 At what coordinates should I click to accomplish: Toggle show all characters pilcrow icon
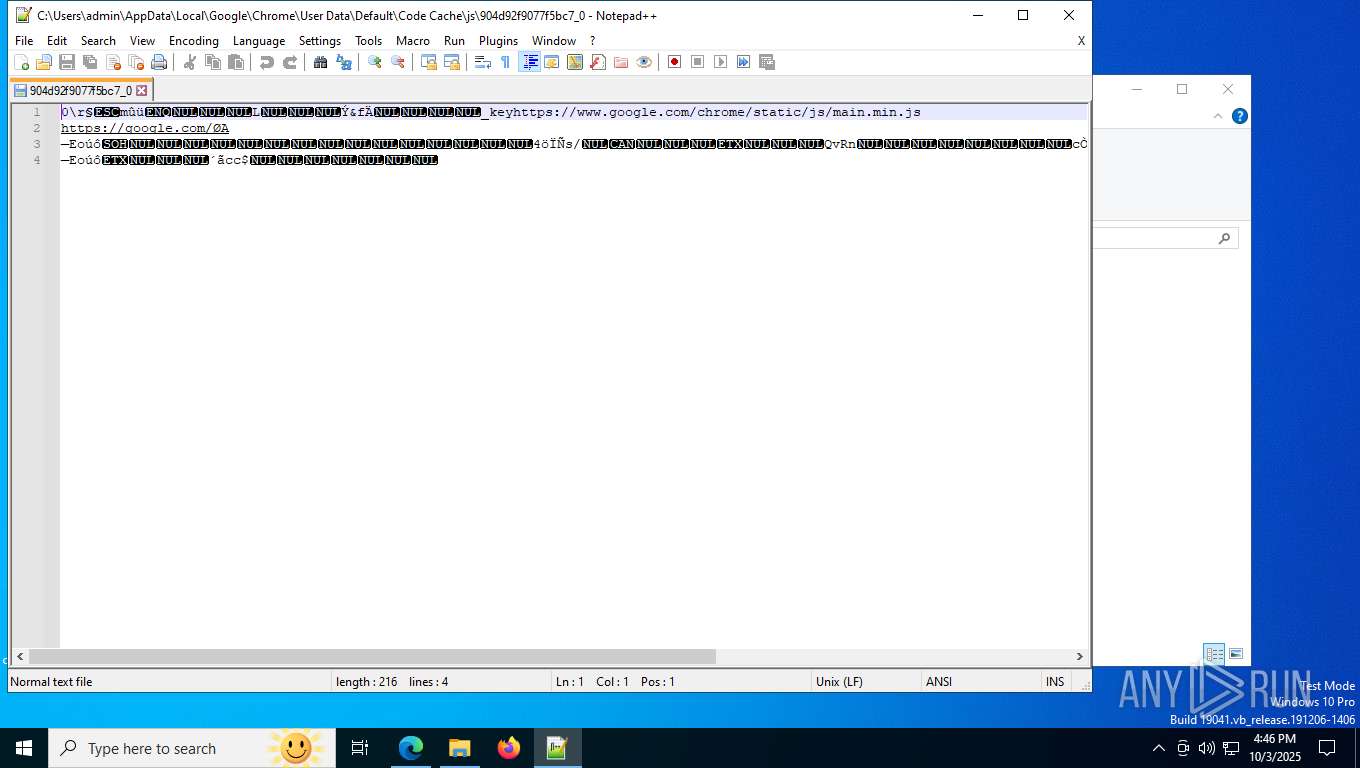tap(506, 62)
